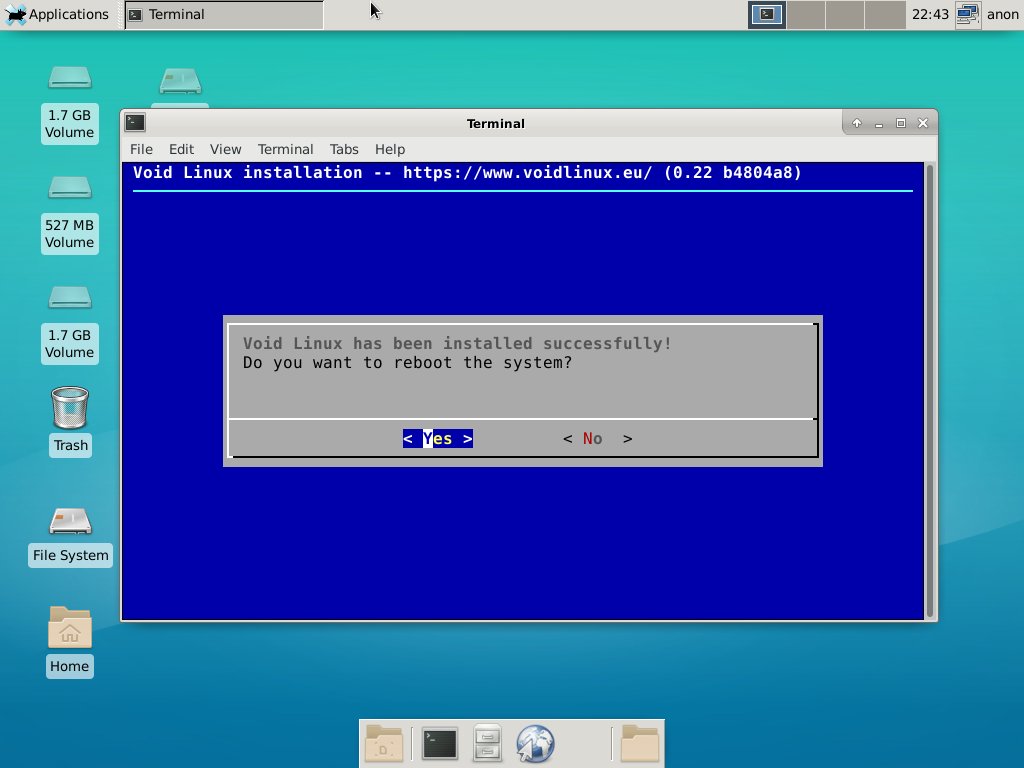Screen dimensions: 1024x768
Task: Open the Terminal window menu icon in titlebar
Action: point(135,123)
